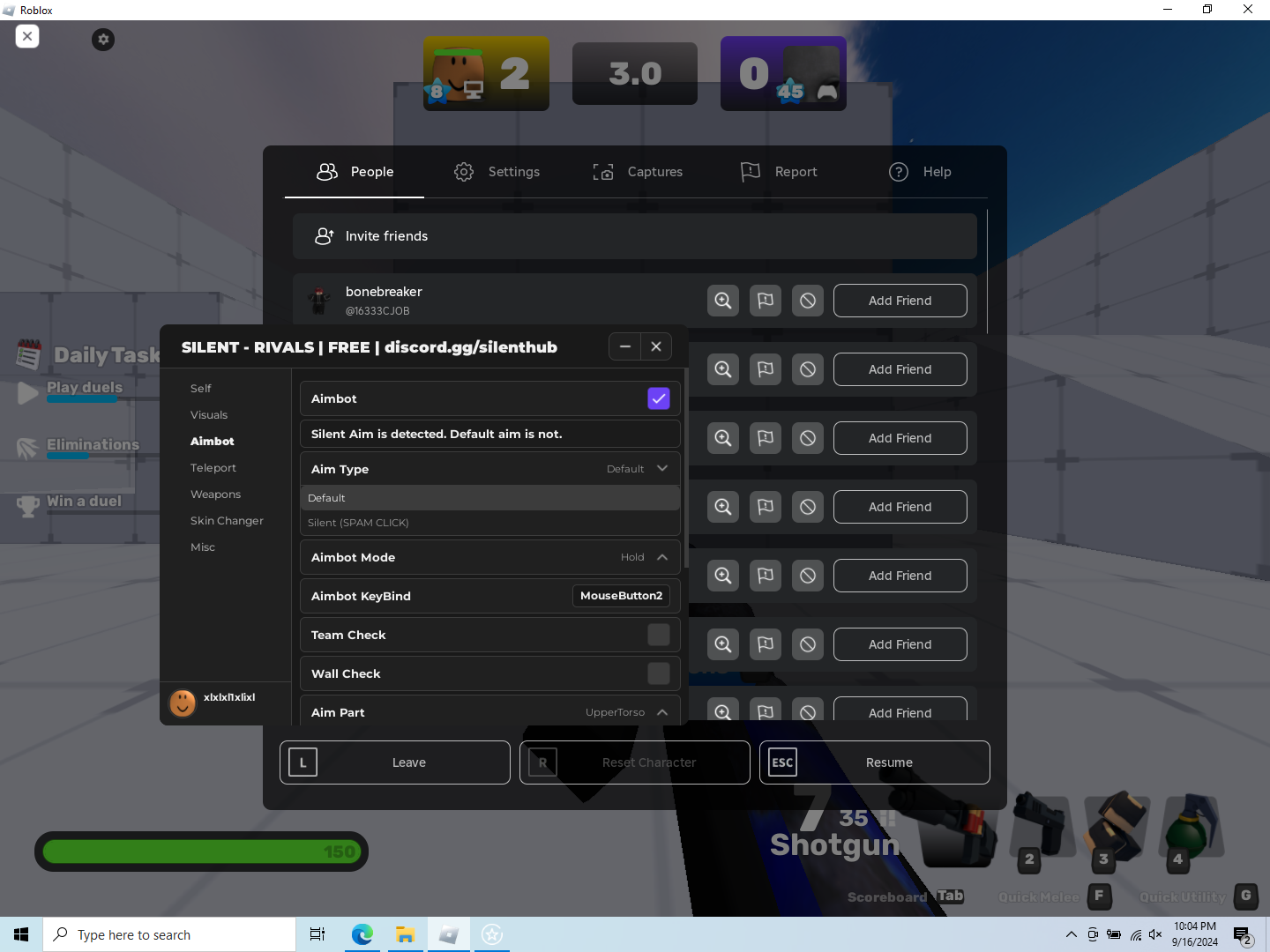Screen dimensions: 1270x952
Task: Open the Help tab
Action: click(x=920, y=172)
